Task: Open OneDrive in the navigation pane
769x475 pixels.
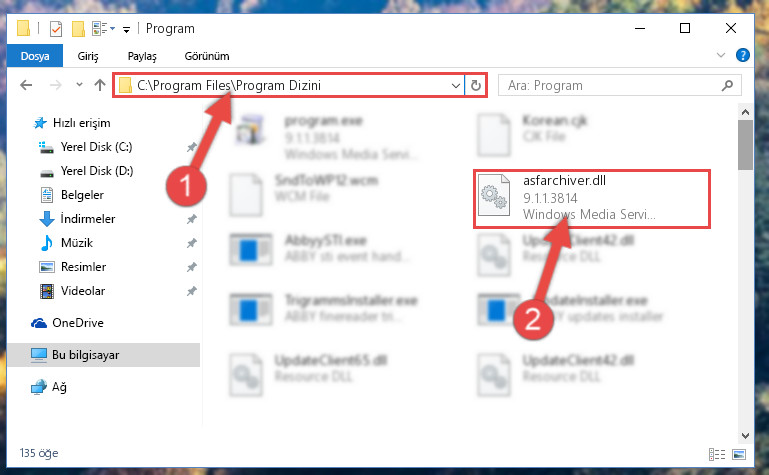Action: (78, 323)
